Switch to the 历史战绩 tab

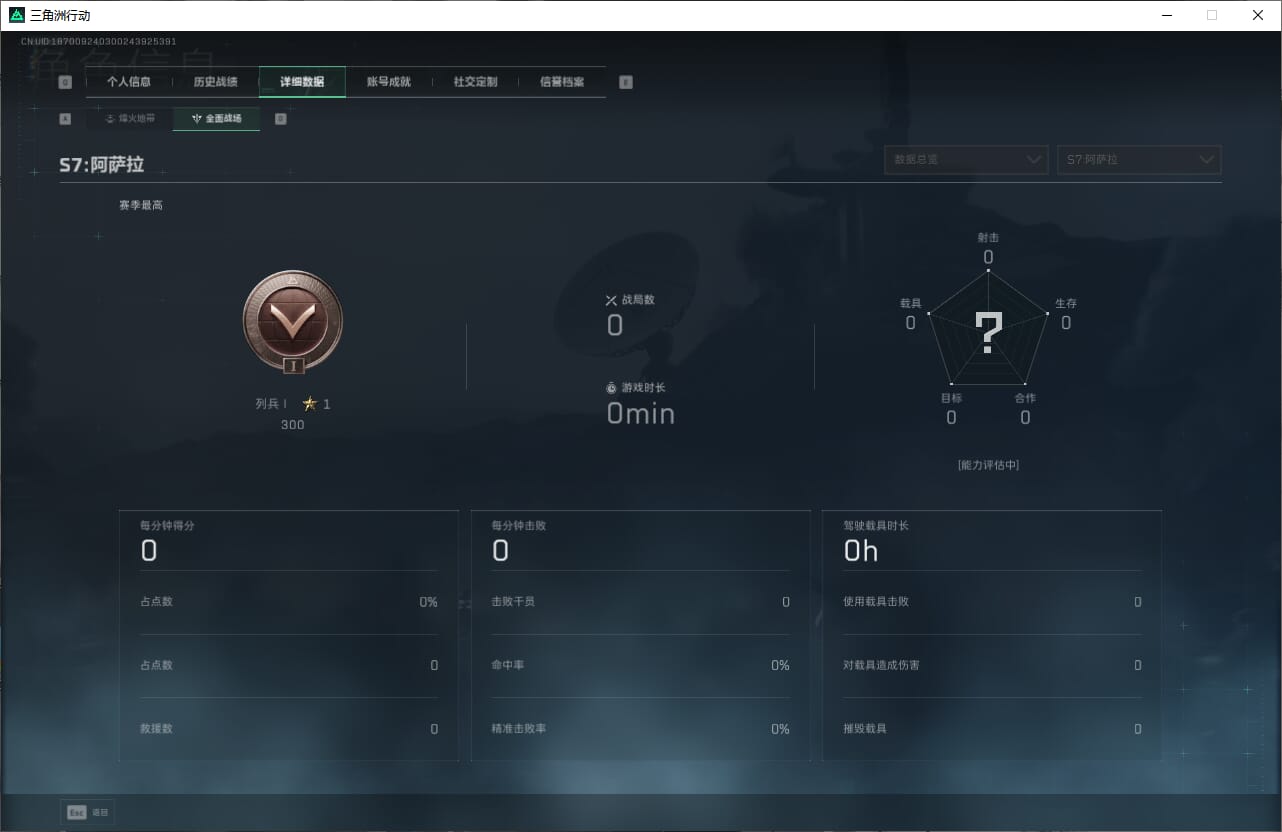point(216,82)
